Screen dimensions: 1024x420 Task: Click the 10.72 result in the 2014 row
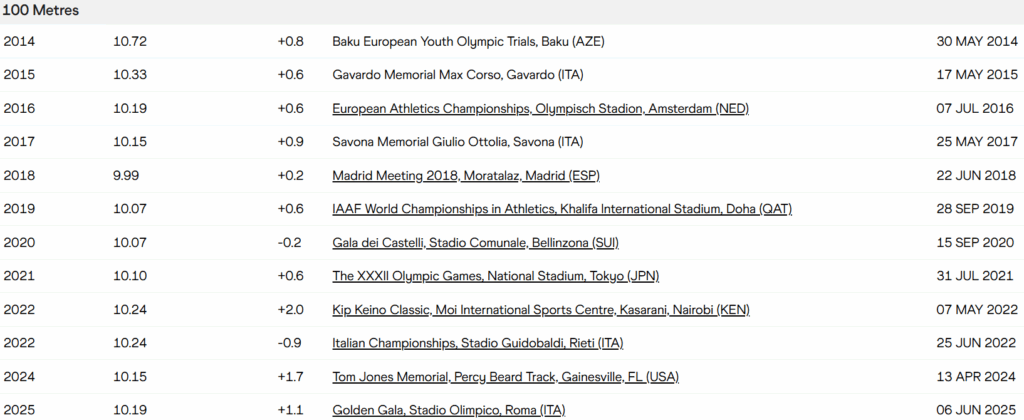pyautogui.click(x=130, y=42)
